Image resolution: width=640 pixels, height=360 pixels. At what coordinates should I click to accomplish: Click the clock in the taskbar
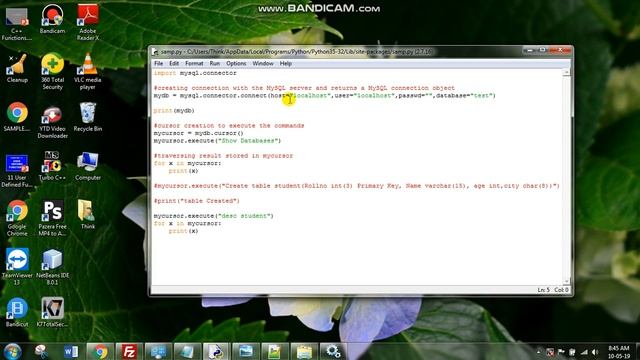tap(619, 352)
